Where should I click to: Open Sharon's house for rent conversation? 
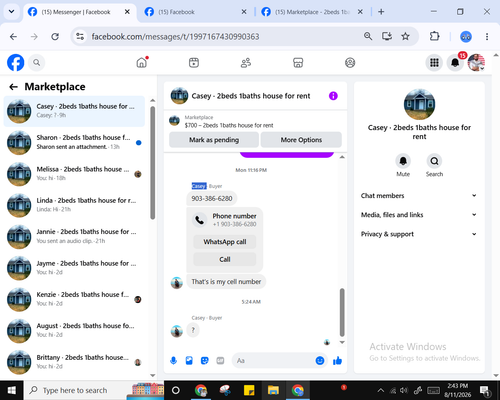coord(74,142)
